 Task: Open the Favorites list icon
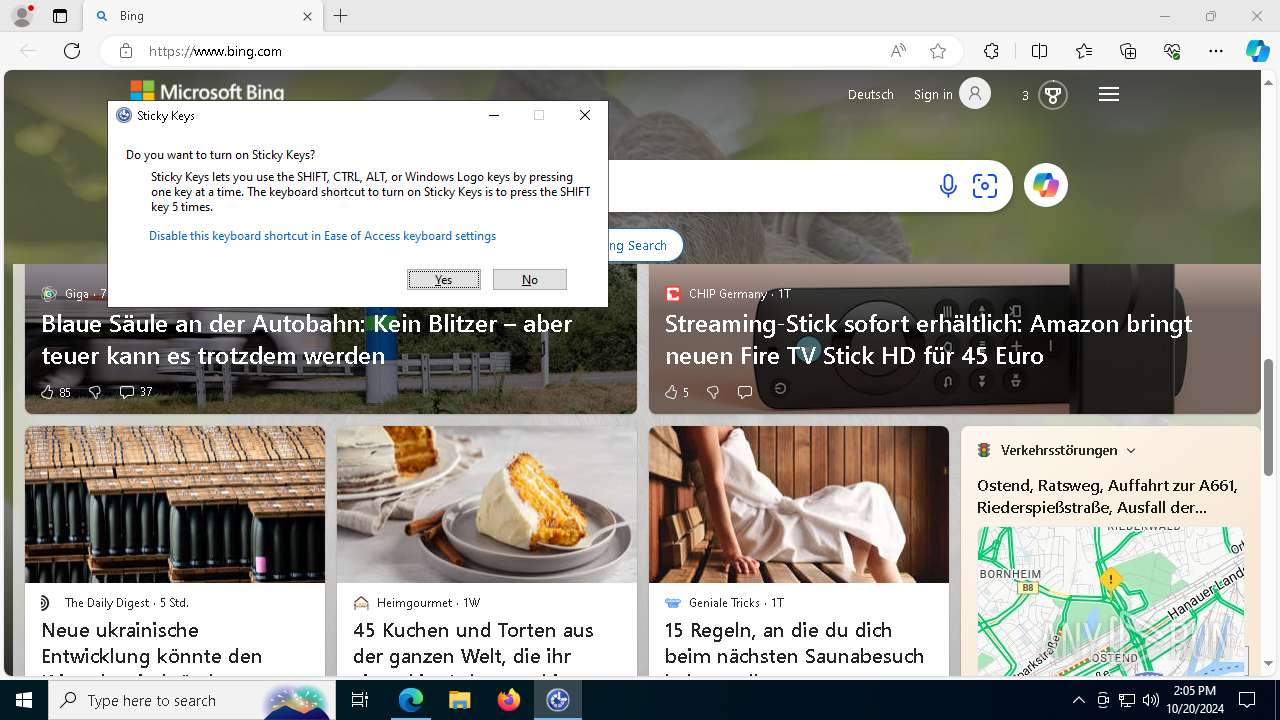pos(1084,51)
